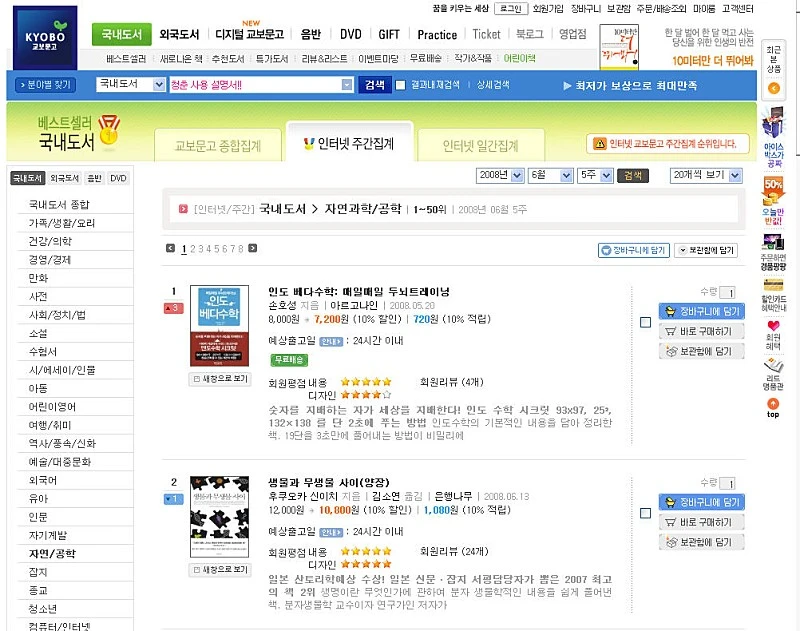Open the 외국도서 main menu
The width and height of the screenshot is (800, 631).
coord(179,35)
